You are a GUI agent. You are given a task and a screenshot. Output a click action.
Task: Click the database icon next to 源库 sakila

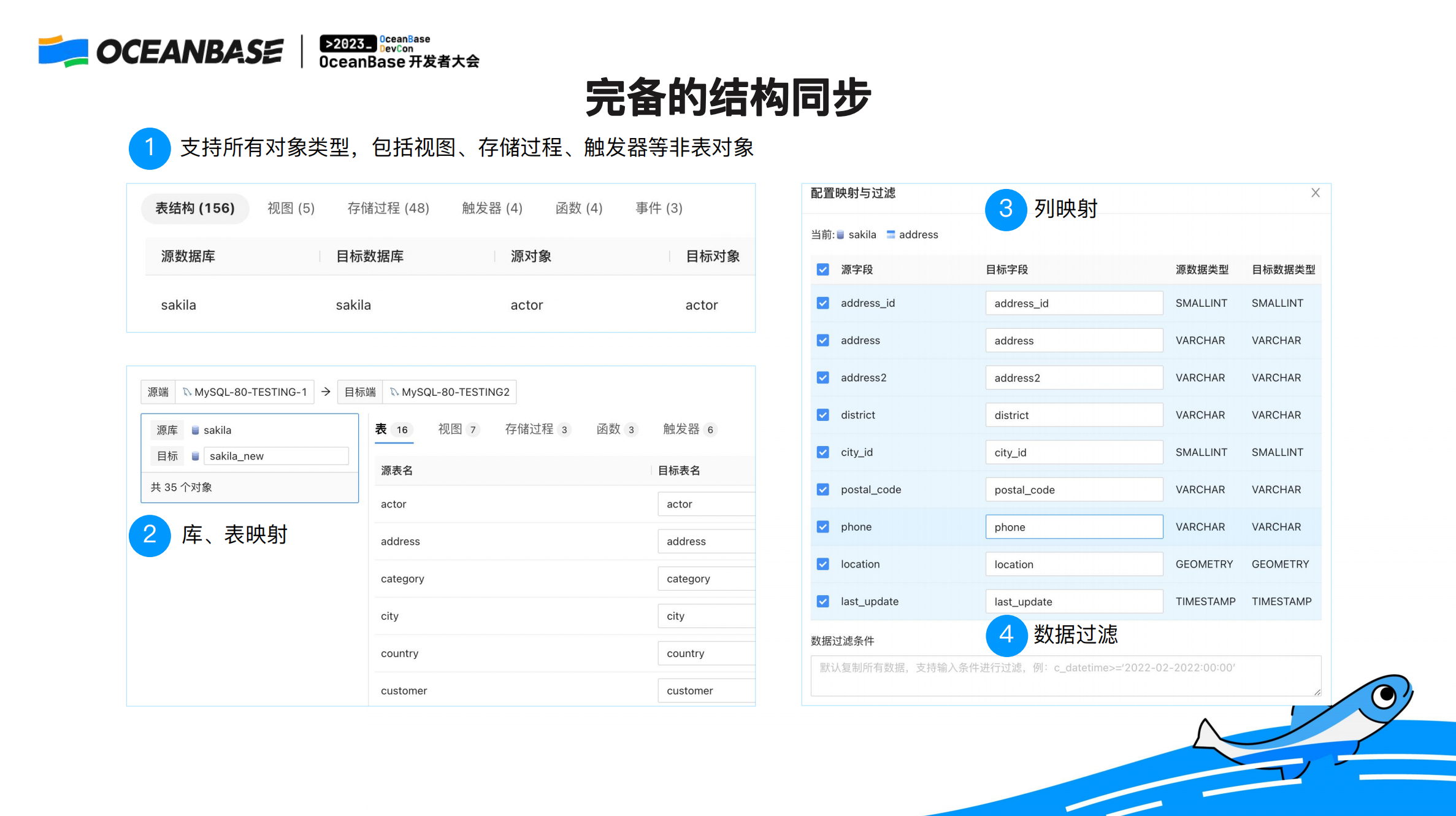(194, 429)
